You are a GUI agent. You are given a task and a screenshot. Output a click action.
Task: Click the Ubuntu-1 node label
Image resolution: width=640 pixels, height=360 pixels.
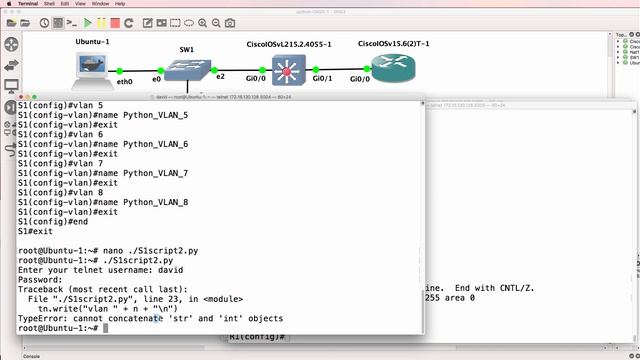(x=92, y=42)
